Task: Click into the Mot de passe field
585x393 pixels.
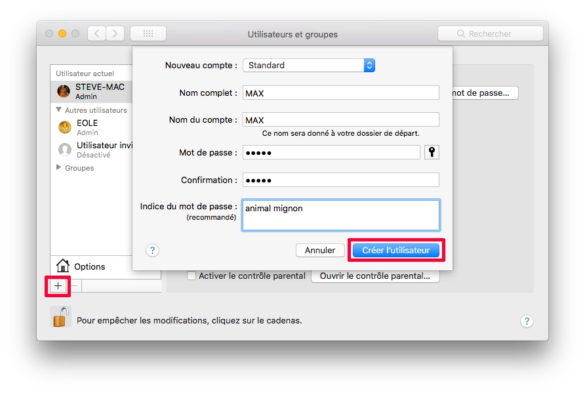Action: pyautogui.click(x=331, y=152)
